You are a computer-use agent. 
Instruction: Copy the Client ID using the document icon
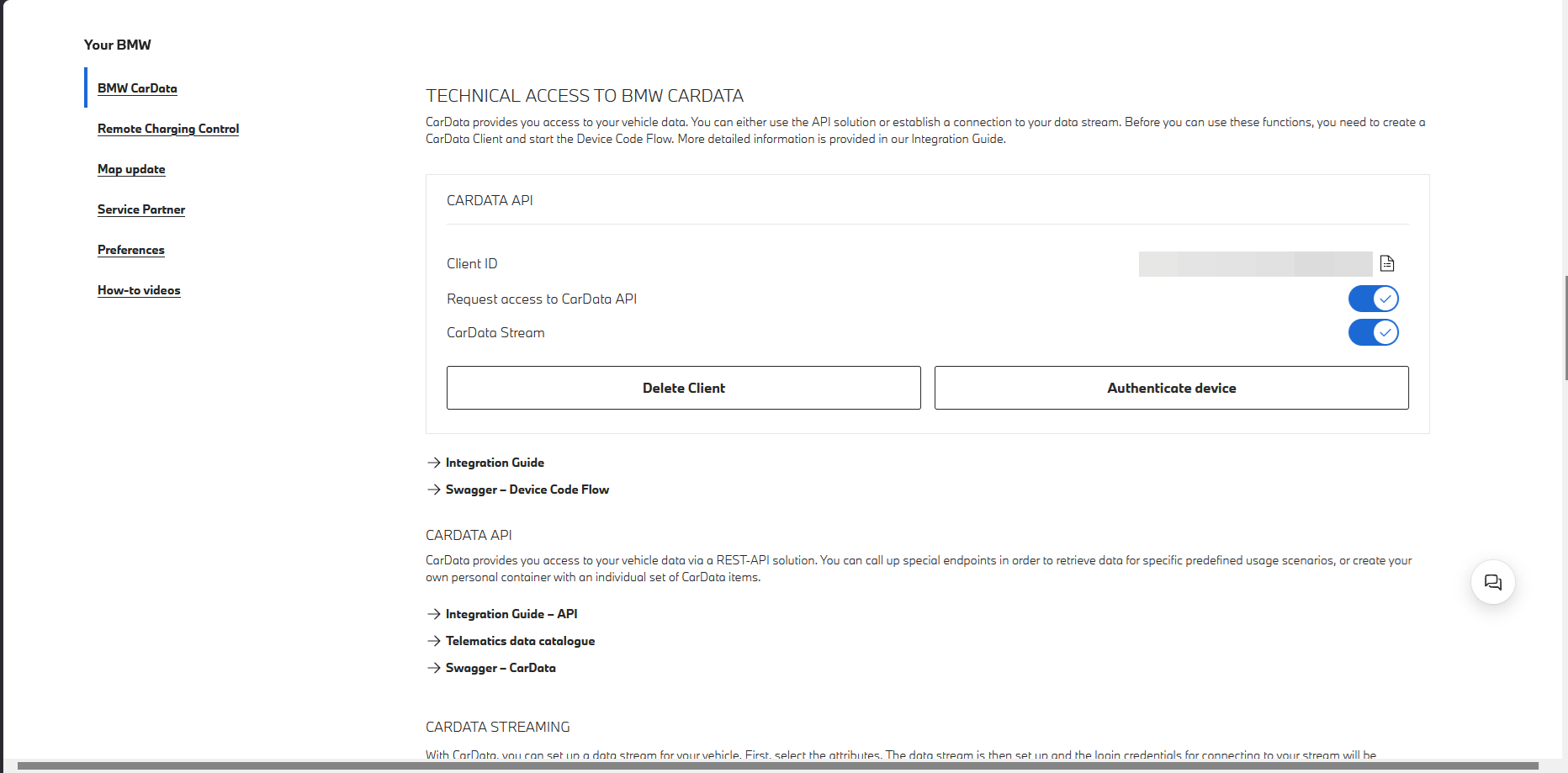[1387, 263]
